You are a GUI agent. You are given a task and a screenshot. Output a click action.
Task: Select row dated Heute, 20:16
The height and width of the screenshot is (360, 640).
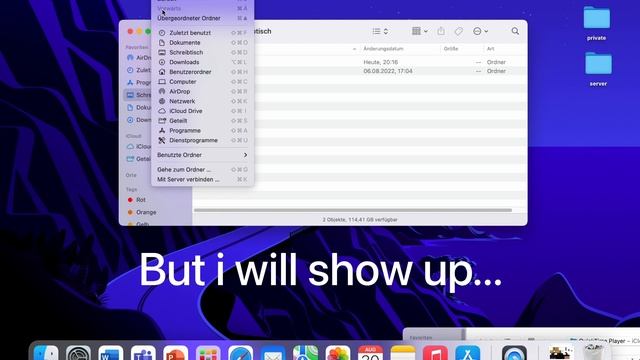[x=360, y=62]
